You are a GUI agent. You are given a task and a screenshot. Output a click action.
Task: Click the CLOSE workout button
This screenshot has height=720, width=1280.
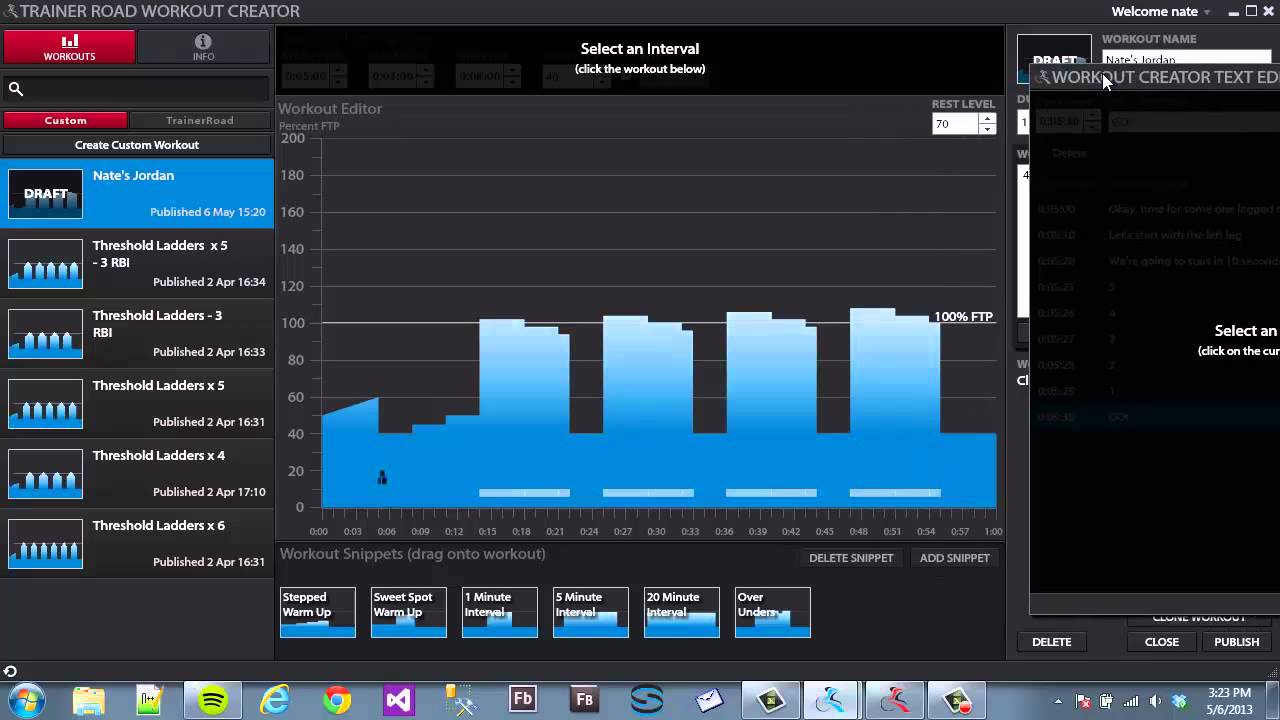point(1162,642)
